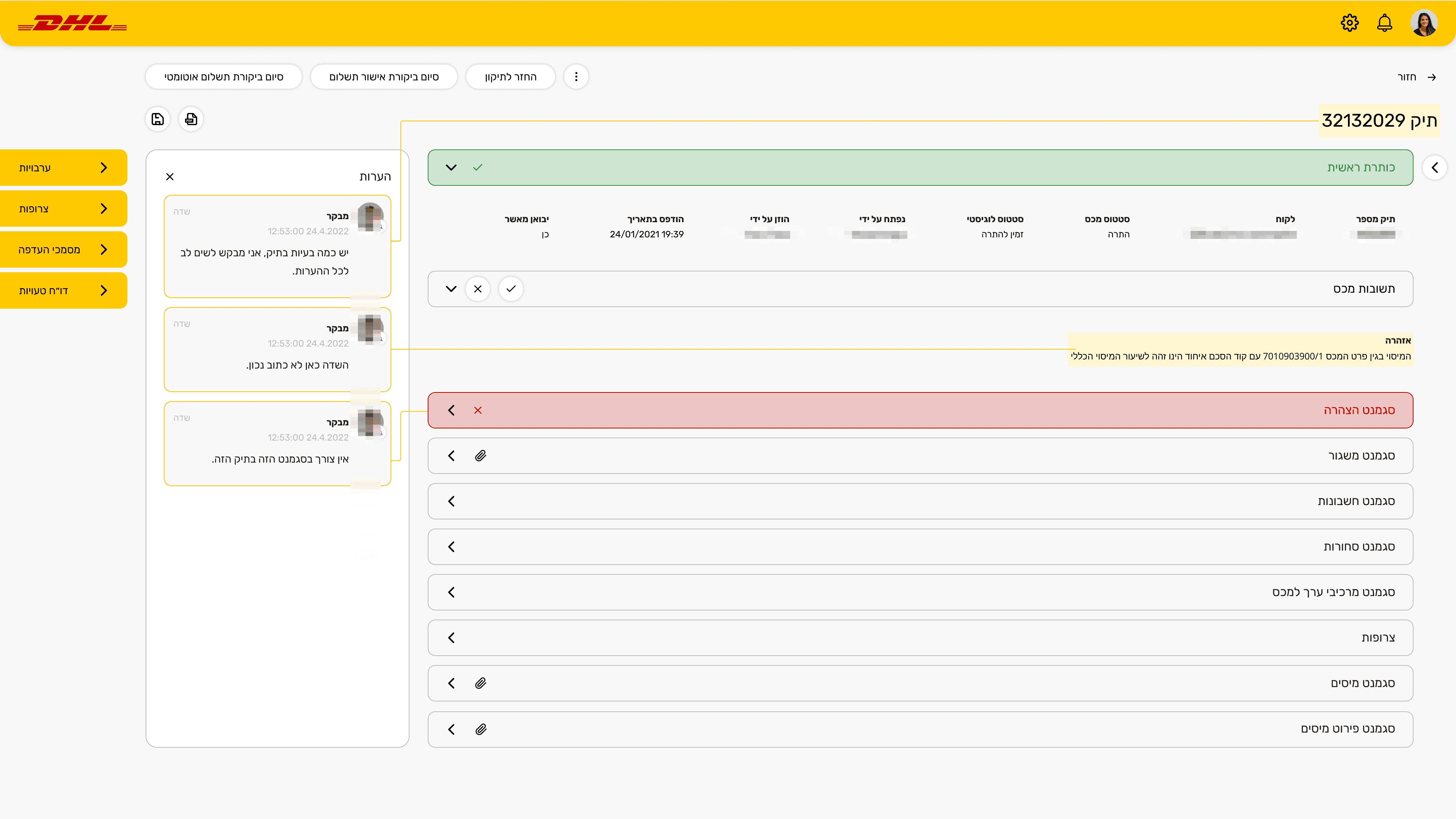The height and width of the screenshot is (819, 1456).
Task: Open the צרופות side tab
Action: click(x=63, y=209)
